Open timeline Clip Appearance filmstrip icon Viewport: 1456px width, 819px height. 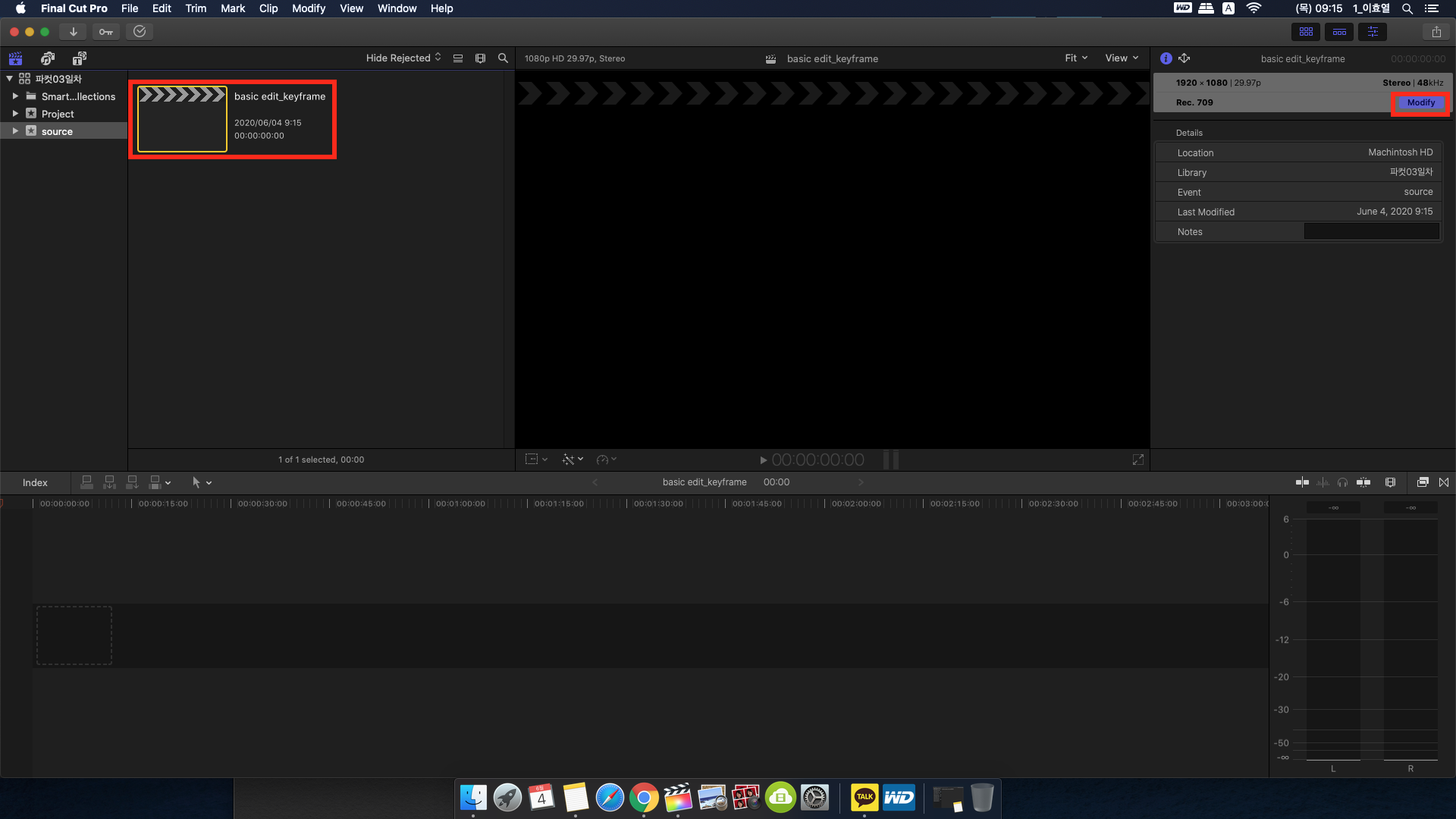[x=1390, y=482]
